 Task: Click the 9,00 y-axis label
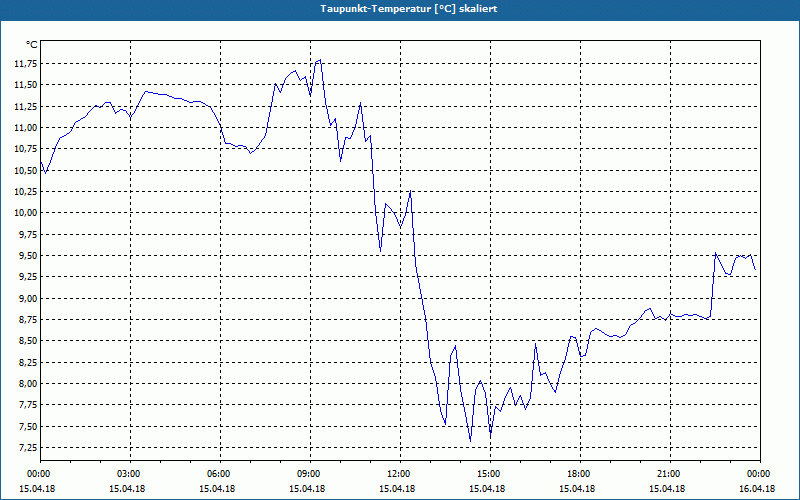pyautogui.click(x=28, y=298)
